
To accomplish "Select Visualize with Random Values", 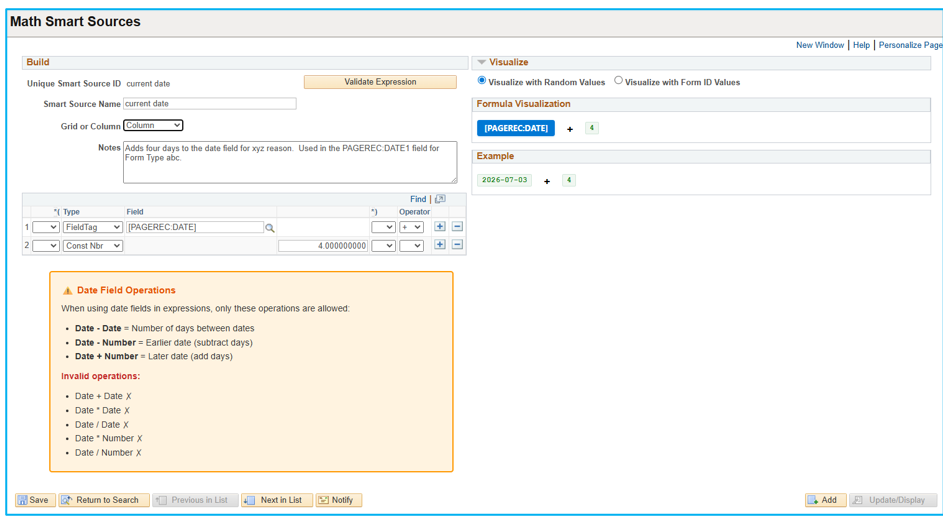I will (482, 81).
